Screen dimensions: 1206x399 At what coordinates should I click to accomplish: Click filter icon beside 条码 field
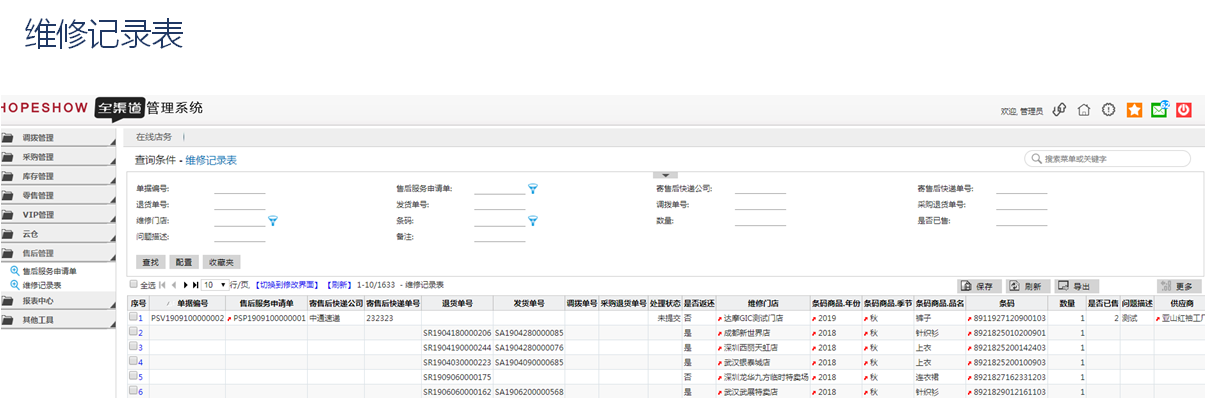tap(533, 220)
